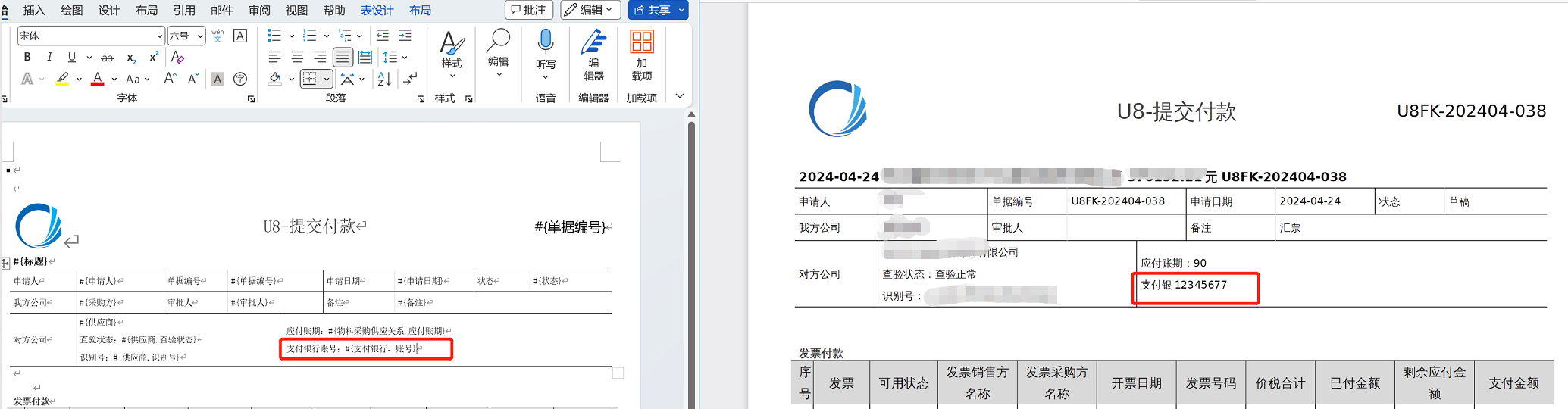
Task: Open font color dropdown arrow
Action: point(114,80)
